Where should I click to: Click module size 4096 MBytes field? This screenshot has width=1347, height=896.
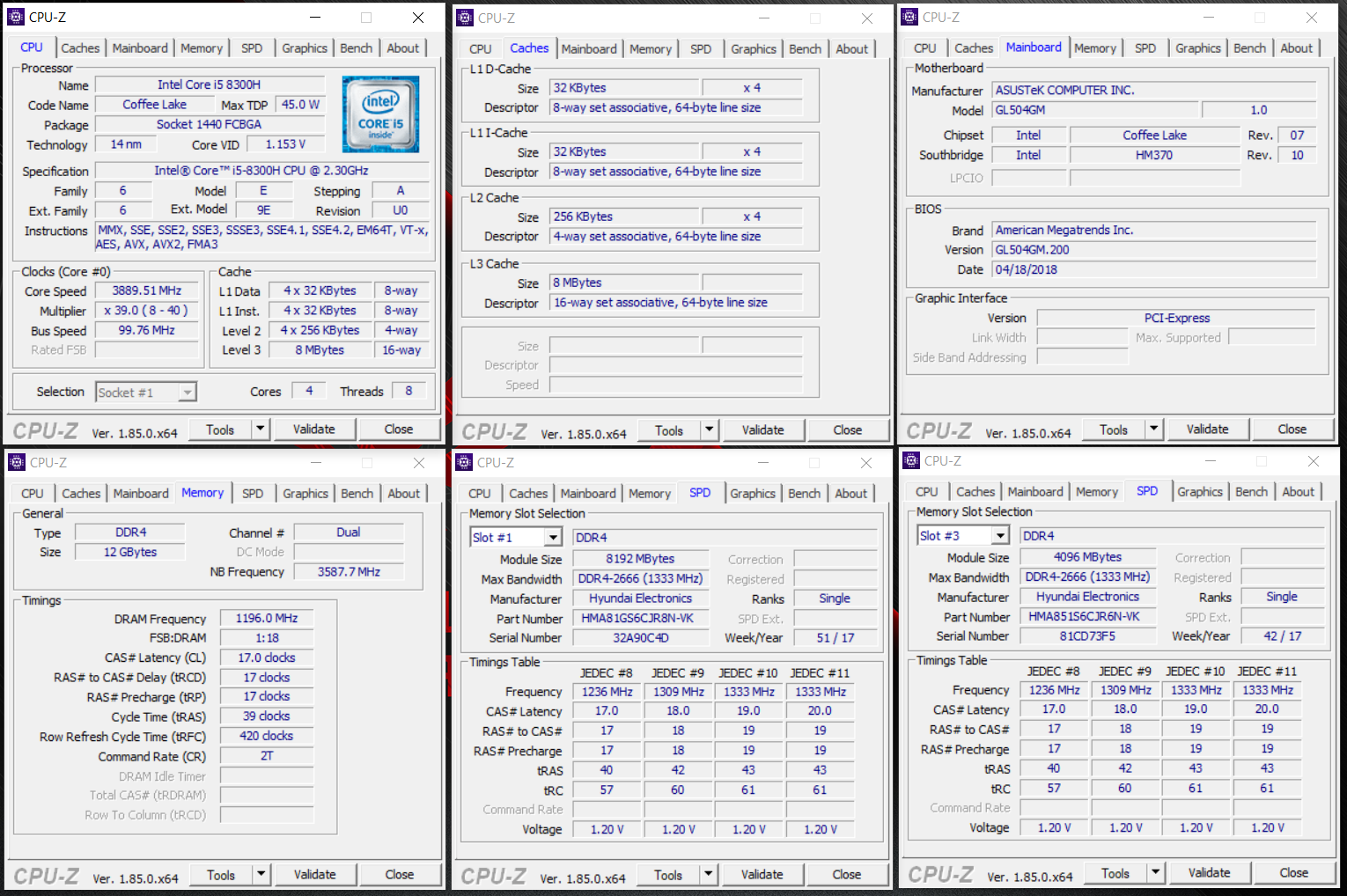1088,557
